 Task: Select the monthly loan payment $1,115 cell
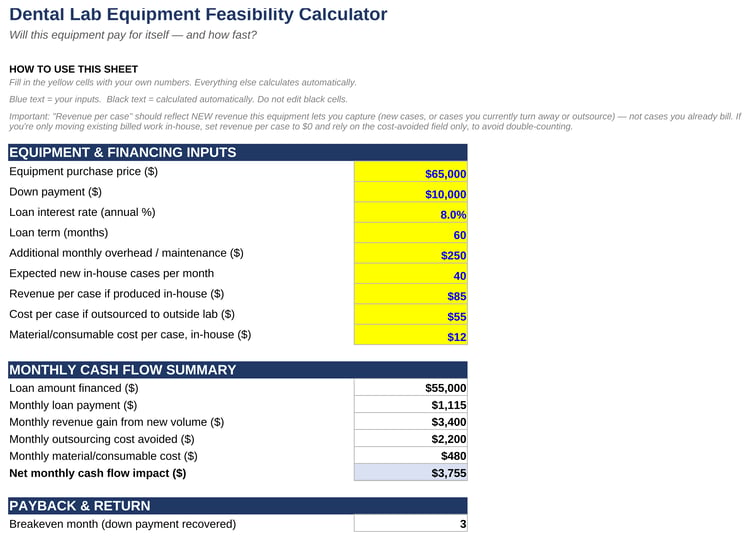pyautogui.click(x=410, y=405)
